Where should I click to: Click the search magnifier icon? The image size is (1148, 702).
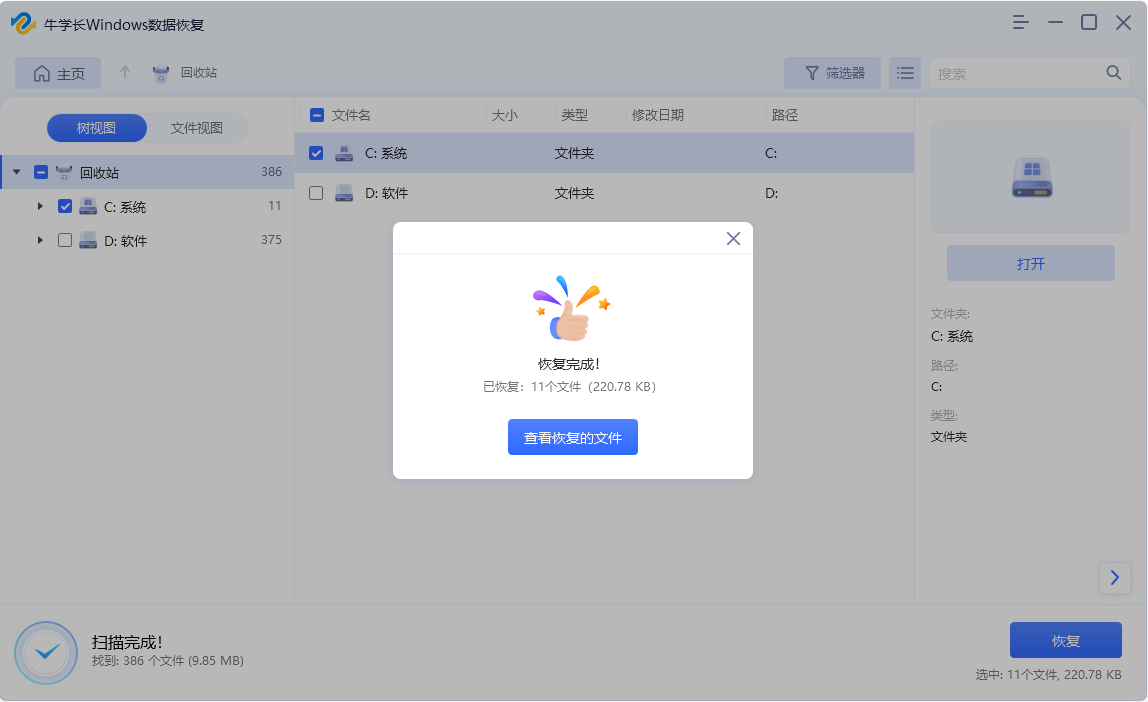click(1113, 72)
